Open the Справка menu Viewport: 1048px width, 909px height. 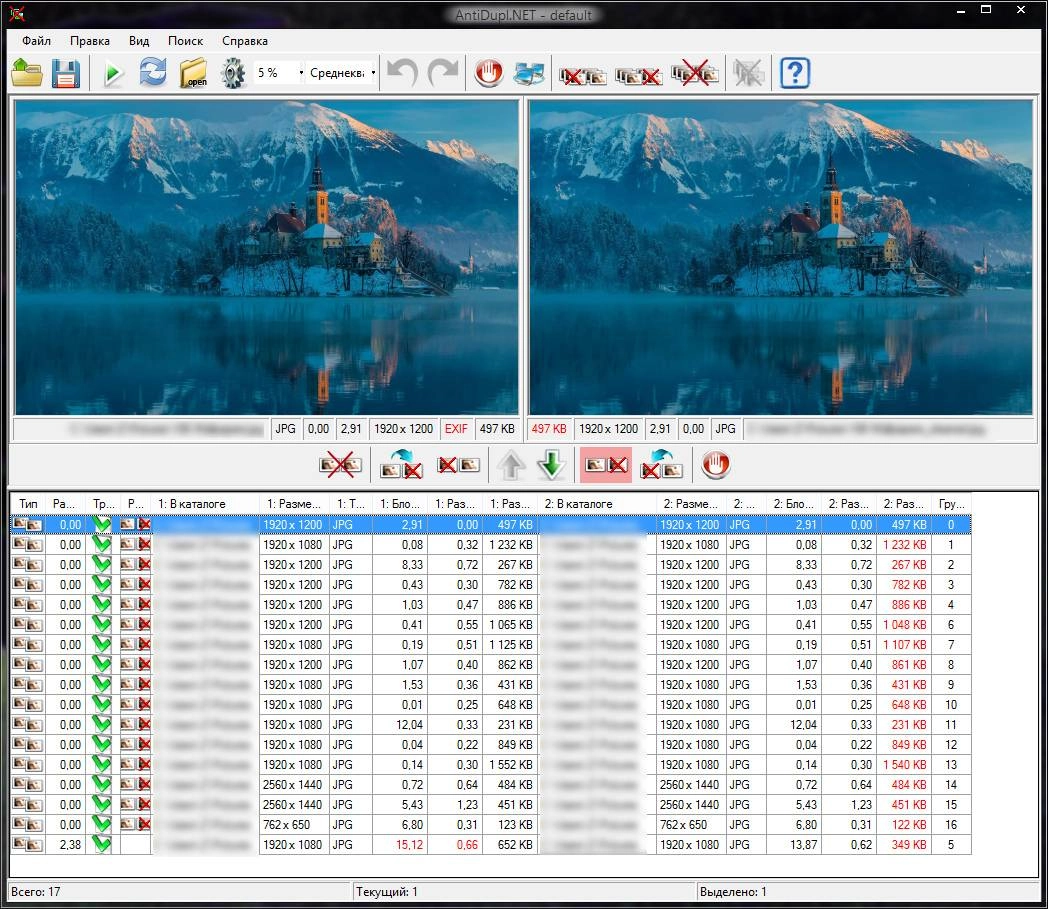245,41
